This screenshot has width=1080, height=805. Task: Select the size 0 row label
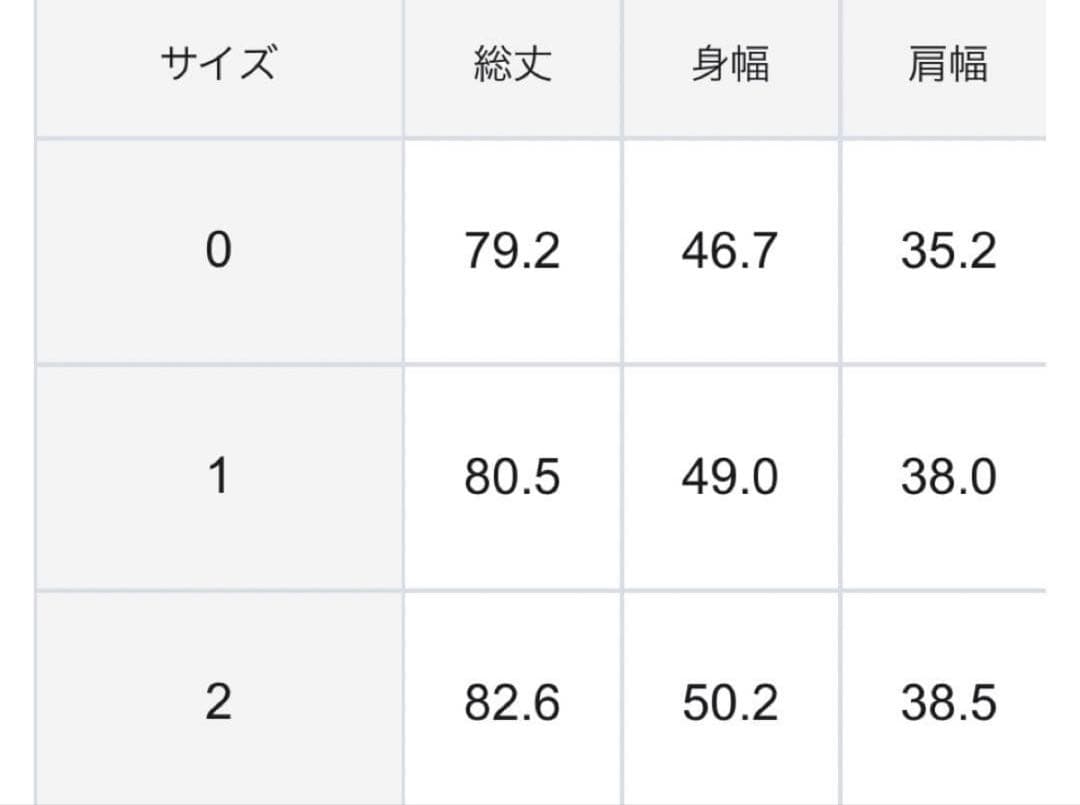[x=218, y=251]
